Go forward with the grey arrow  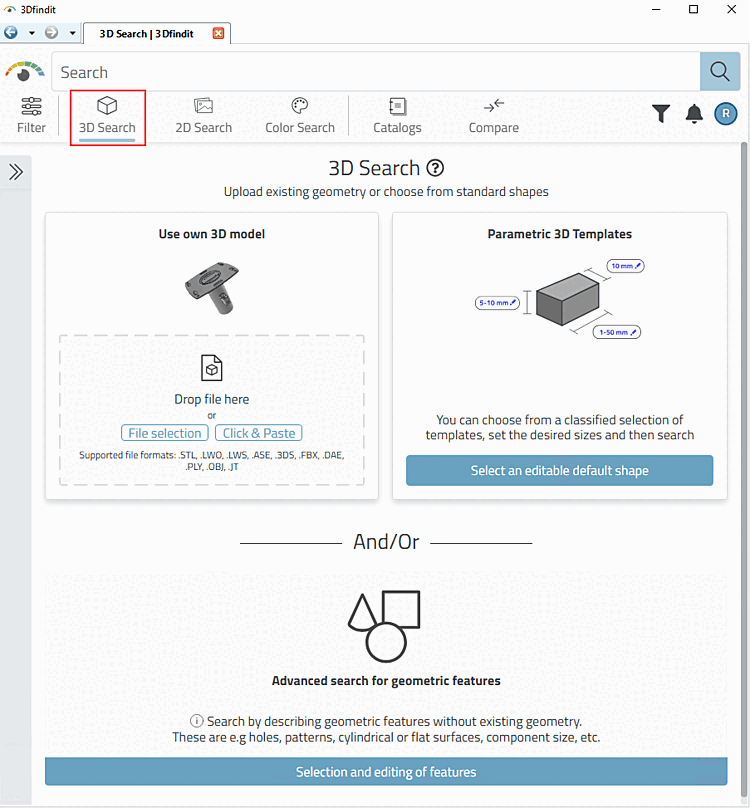pyautogui.click(x=52, y=33)
